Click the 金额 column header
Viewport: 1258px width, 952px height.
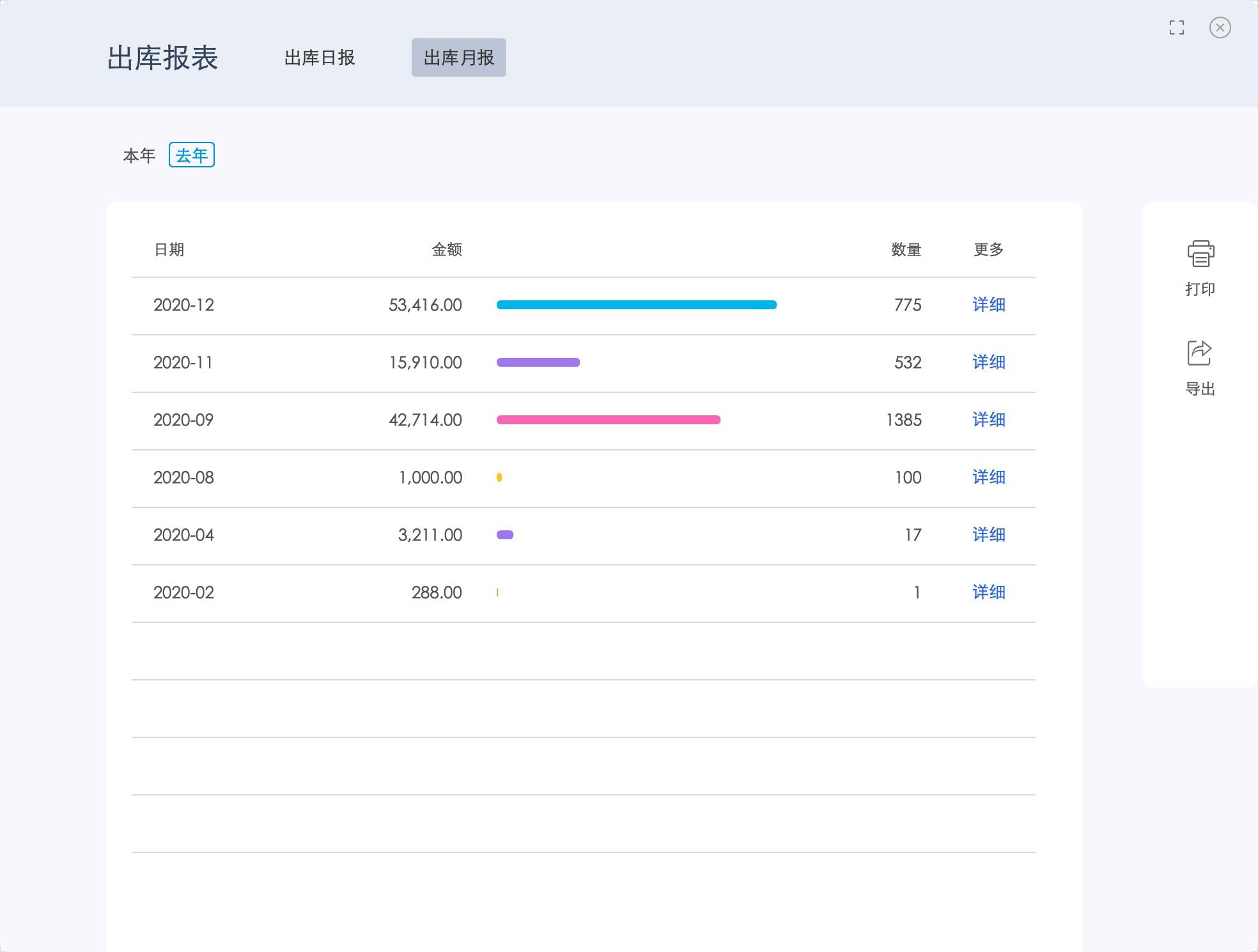tap(446, 250)
